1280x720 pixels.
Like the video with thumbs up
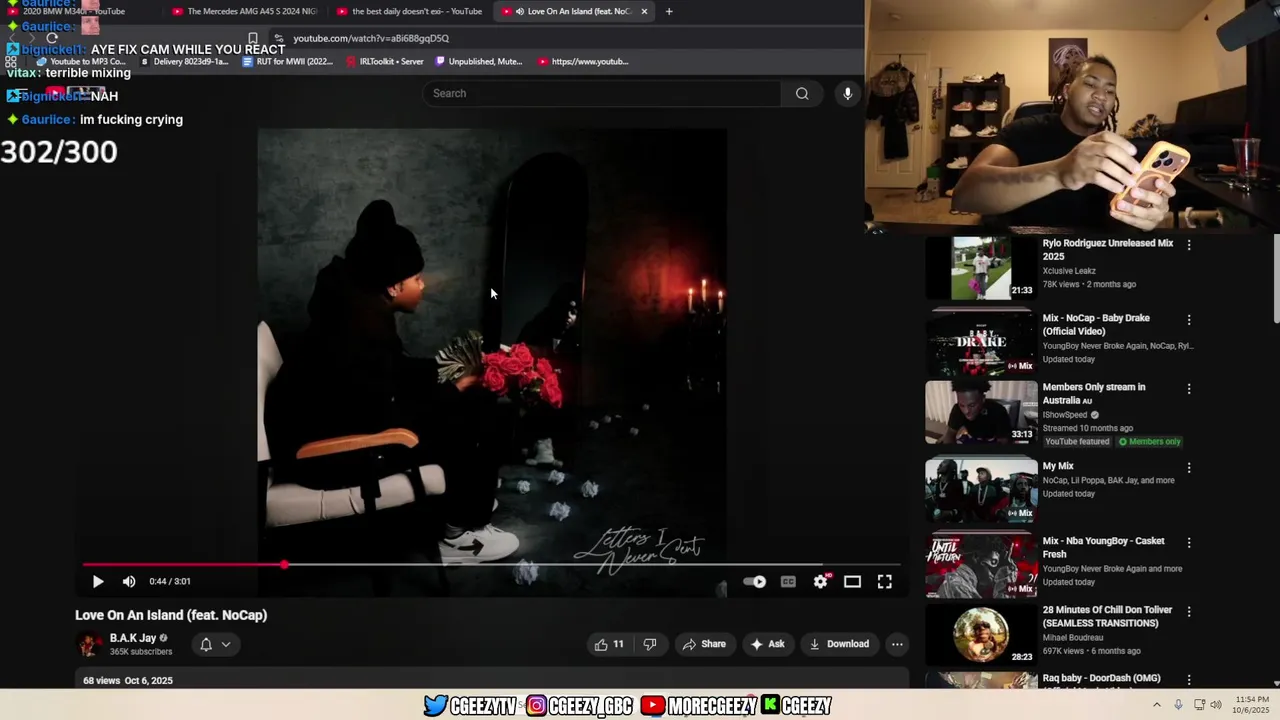click(x=609, y=644)
